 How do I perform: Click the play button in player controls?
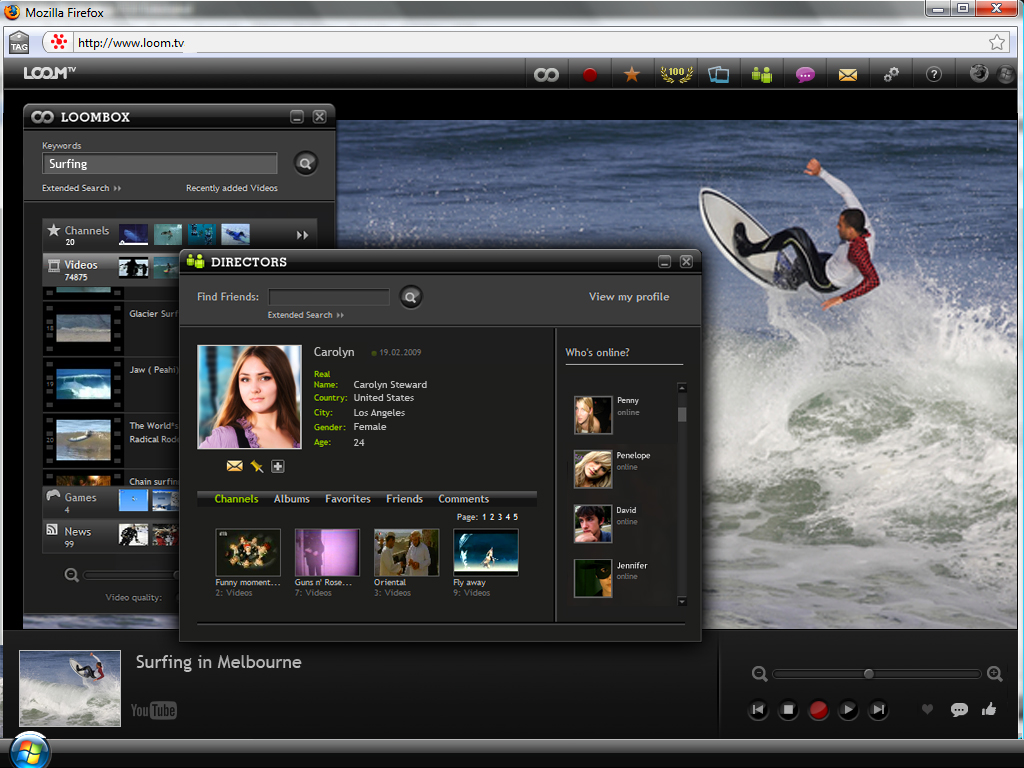(848, 710)
